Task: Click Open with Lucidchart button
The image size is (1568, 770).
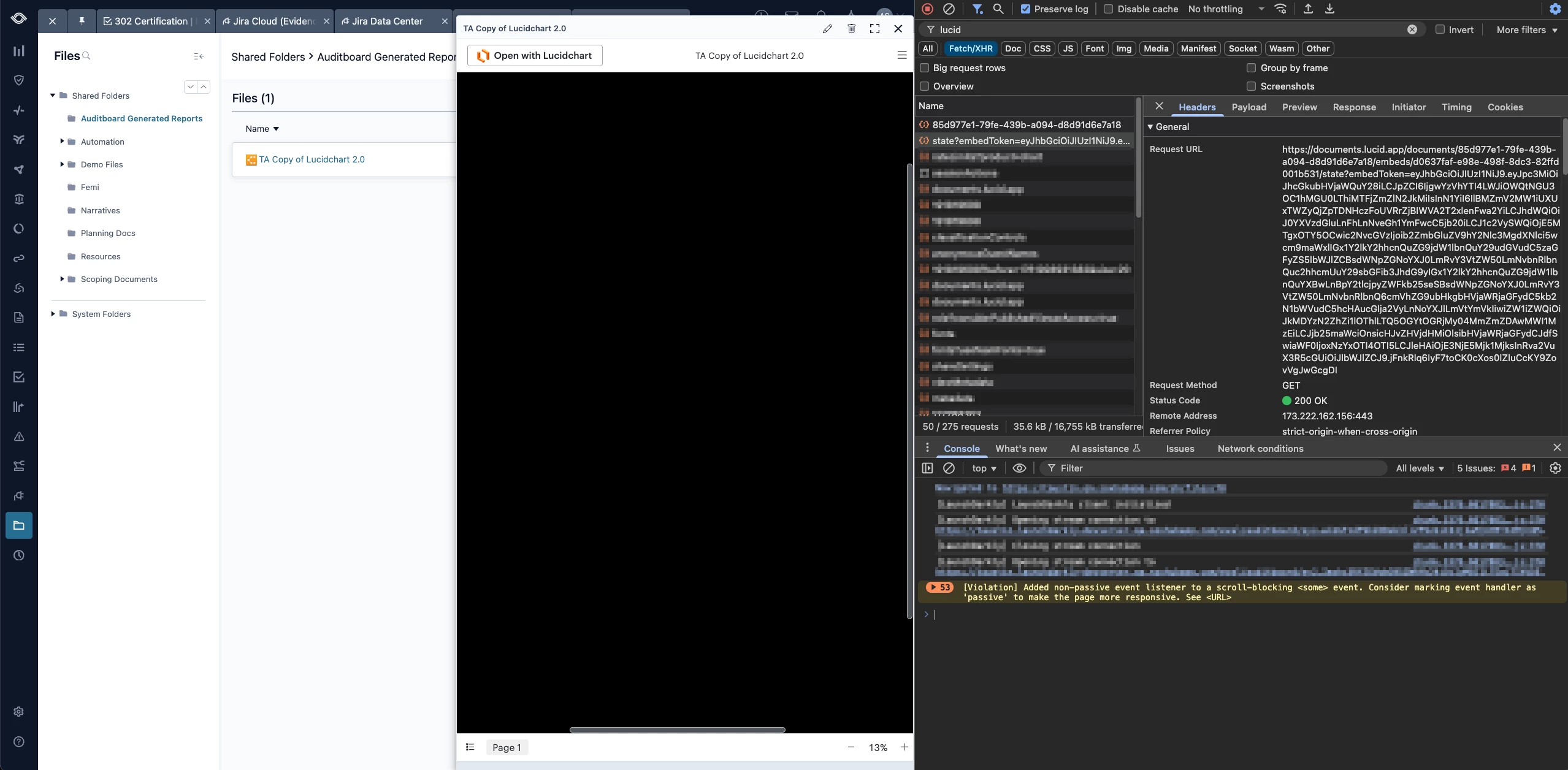Action: pyautogui.click(x=535, y=55)
